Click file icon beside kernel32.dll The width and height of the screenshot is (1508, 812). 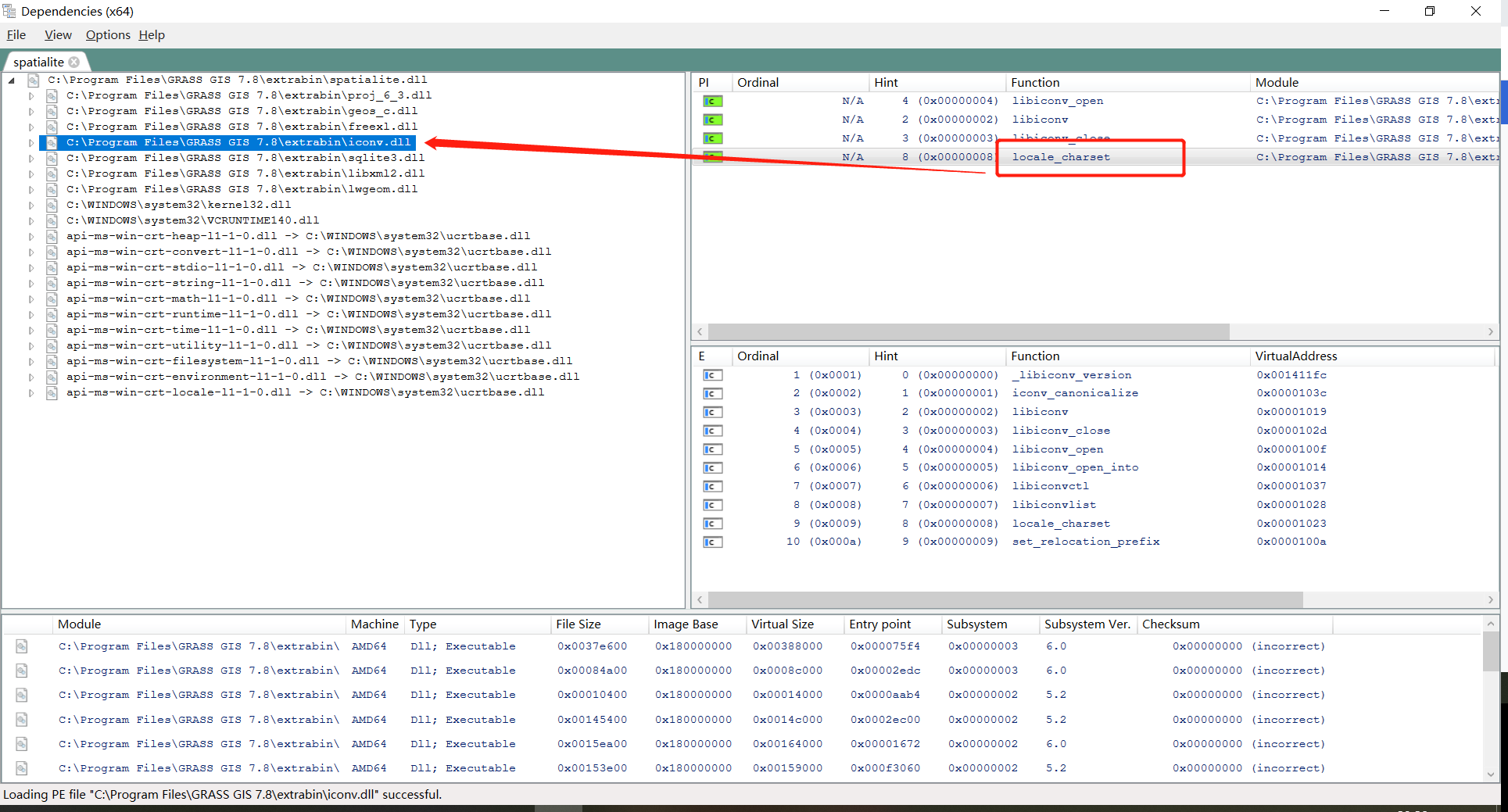(52, 205)
